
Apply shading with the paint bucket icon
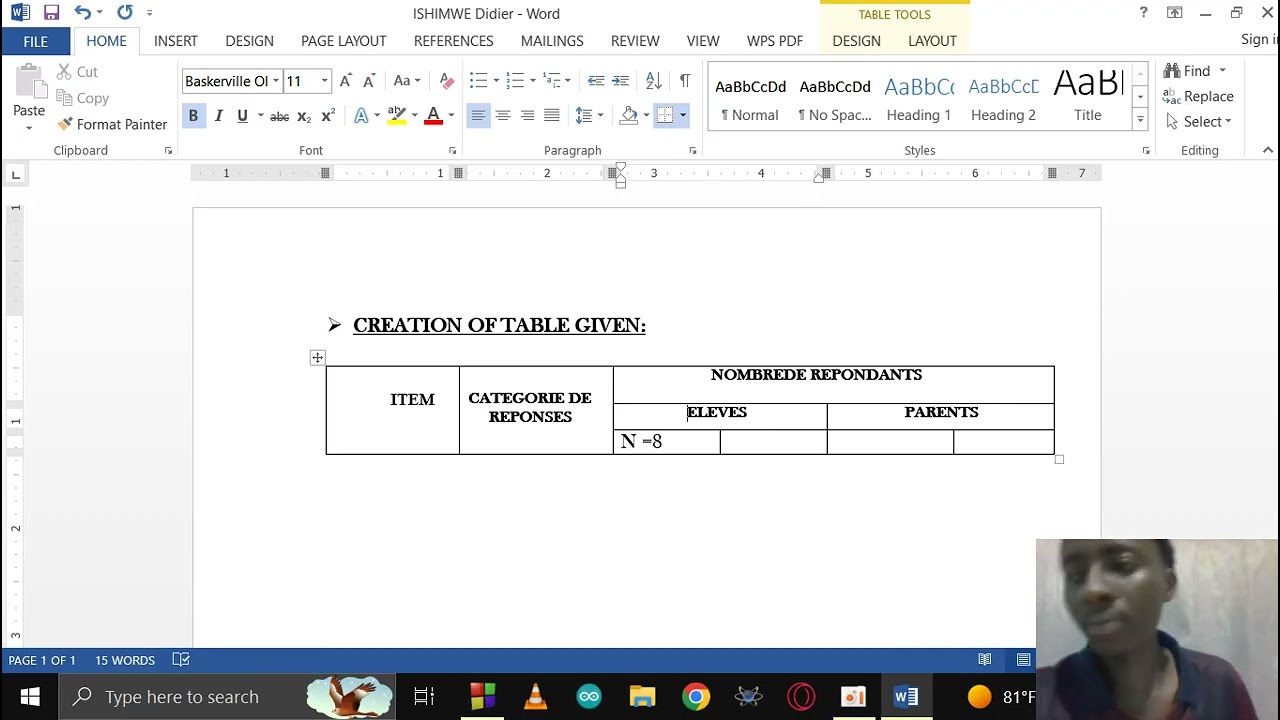(x=629, y=116)
